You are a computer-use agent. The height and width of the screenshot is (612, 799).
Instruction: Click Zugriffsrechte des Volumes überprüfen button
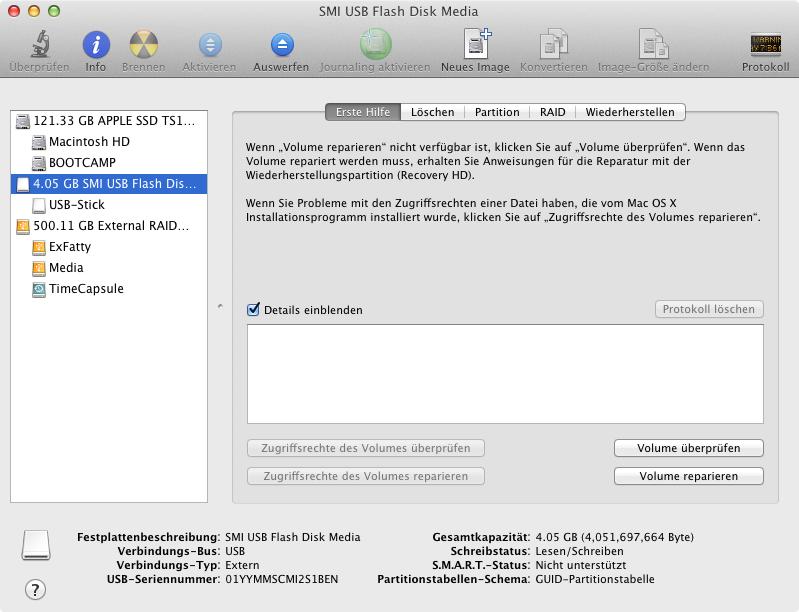point(365,448)
